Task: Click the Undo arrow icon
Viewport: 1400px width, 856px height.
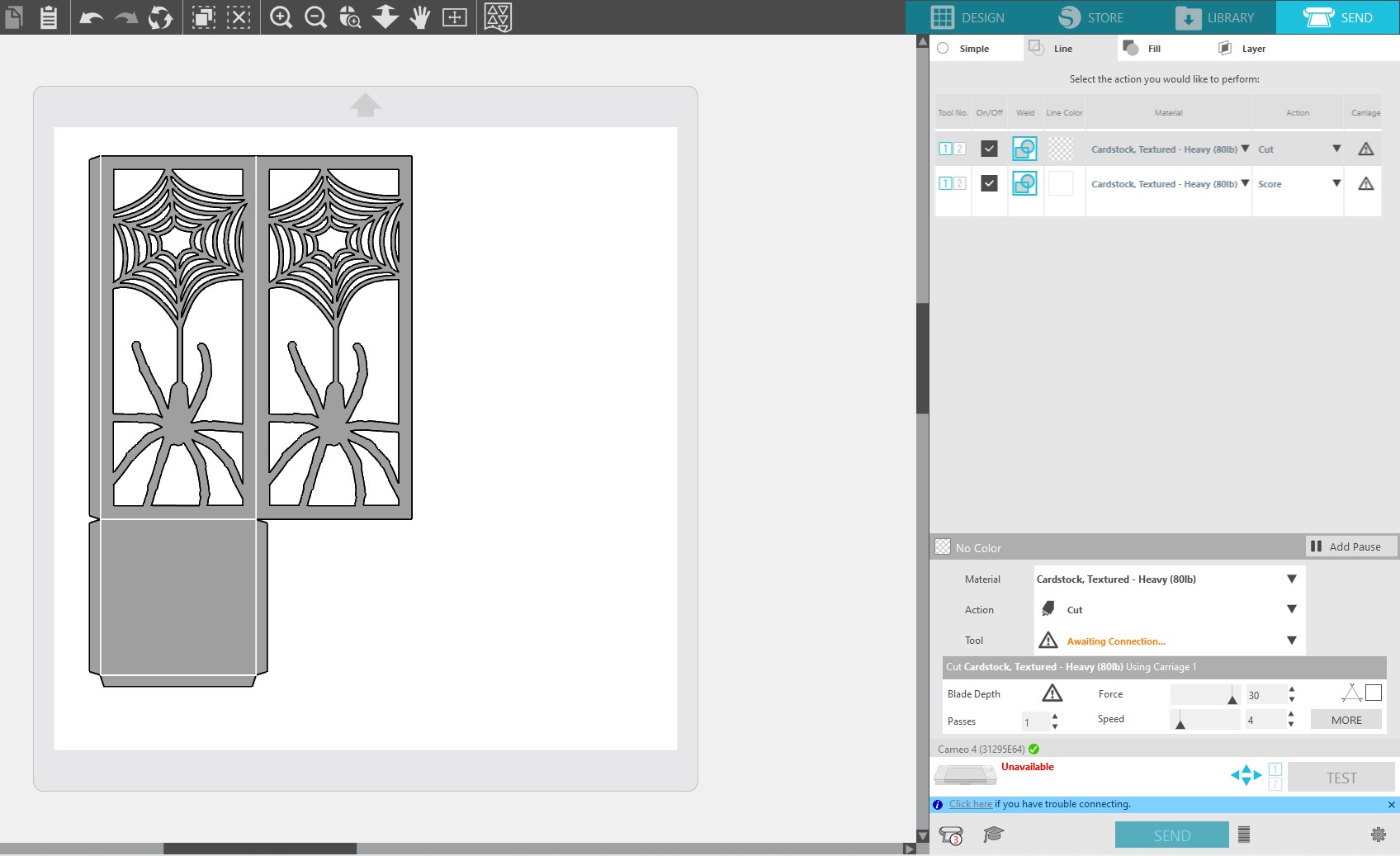Action: 91,17
